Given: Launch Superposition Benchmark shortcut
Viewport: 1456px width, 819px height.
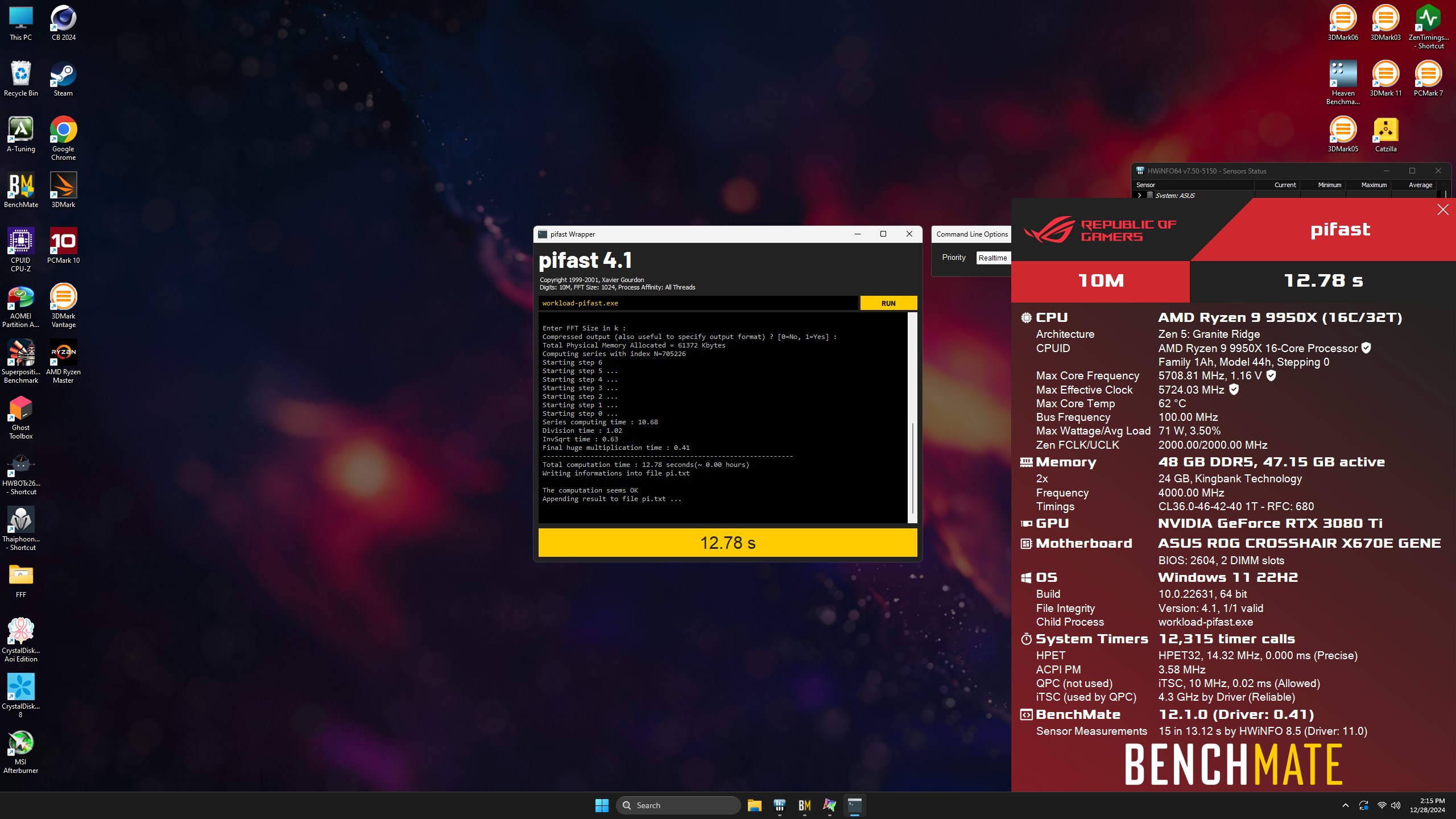Looking at the screenshot, I should (x=21, y=361).
